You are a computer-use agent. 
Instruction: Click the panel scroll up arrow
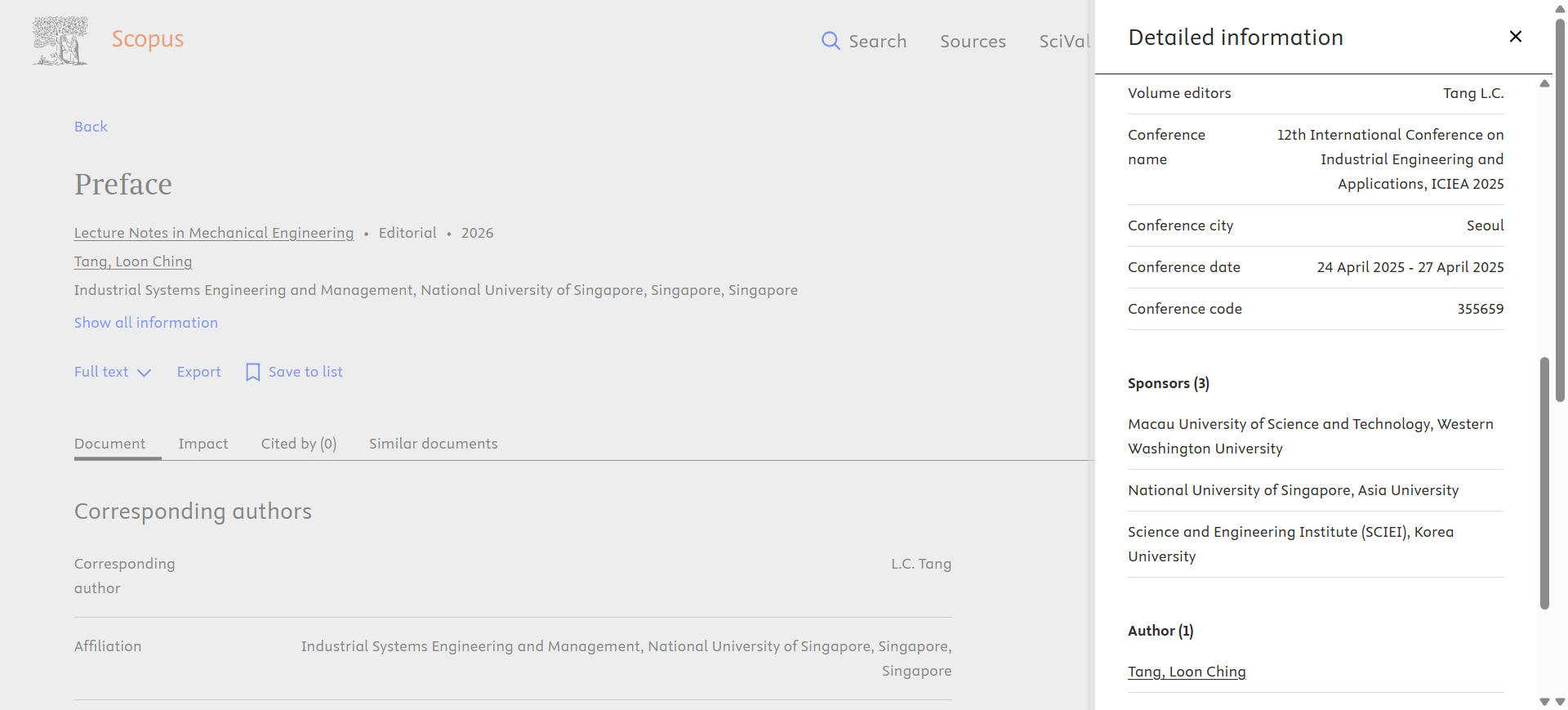point(1544,83)
